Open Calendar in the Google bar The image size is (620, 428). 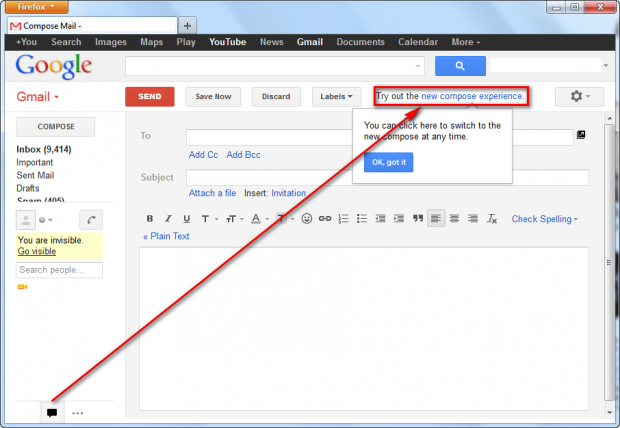pos(418,42)
